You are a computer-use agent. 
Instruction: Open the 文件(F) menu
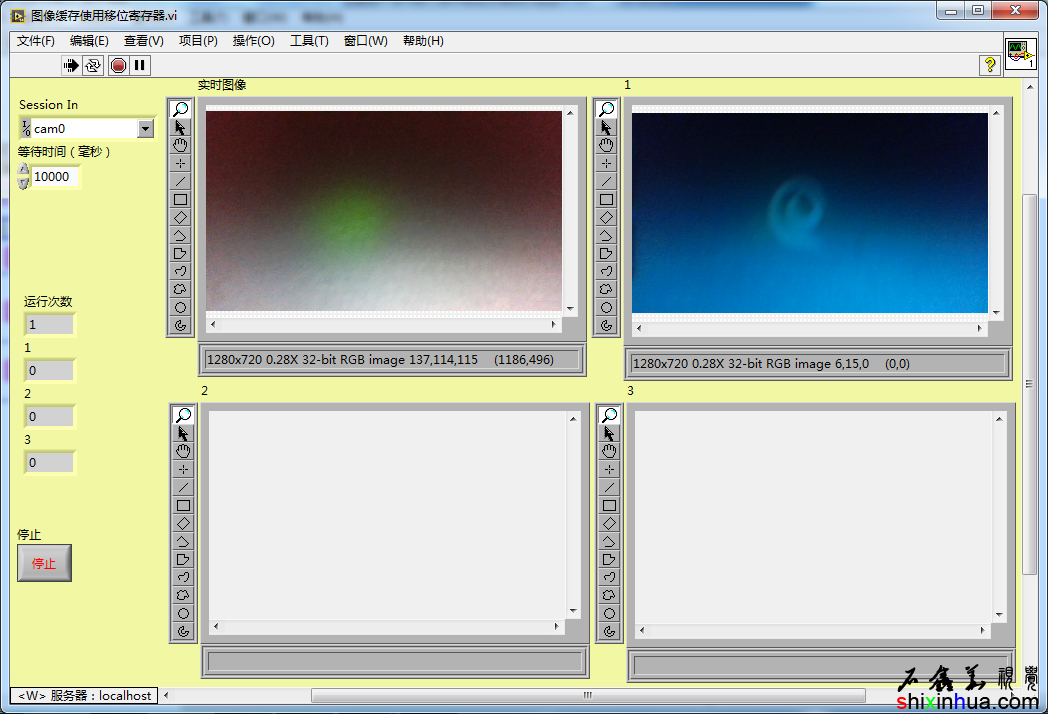(36, 41)
